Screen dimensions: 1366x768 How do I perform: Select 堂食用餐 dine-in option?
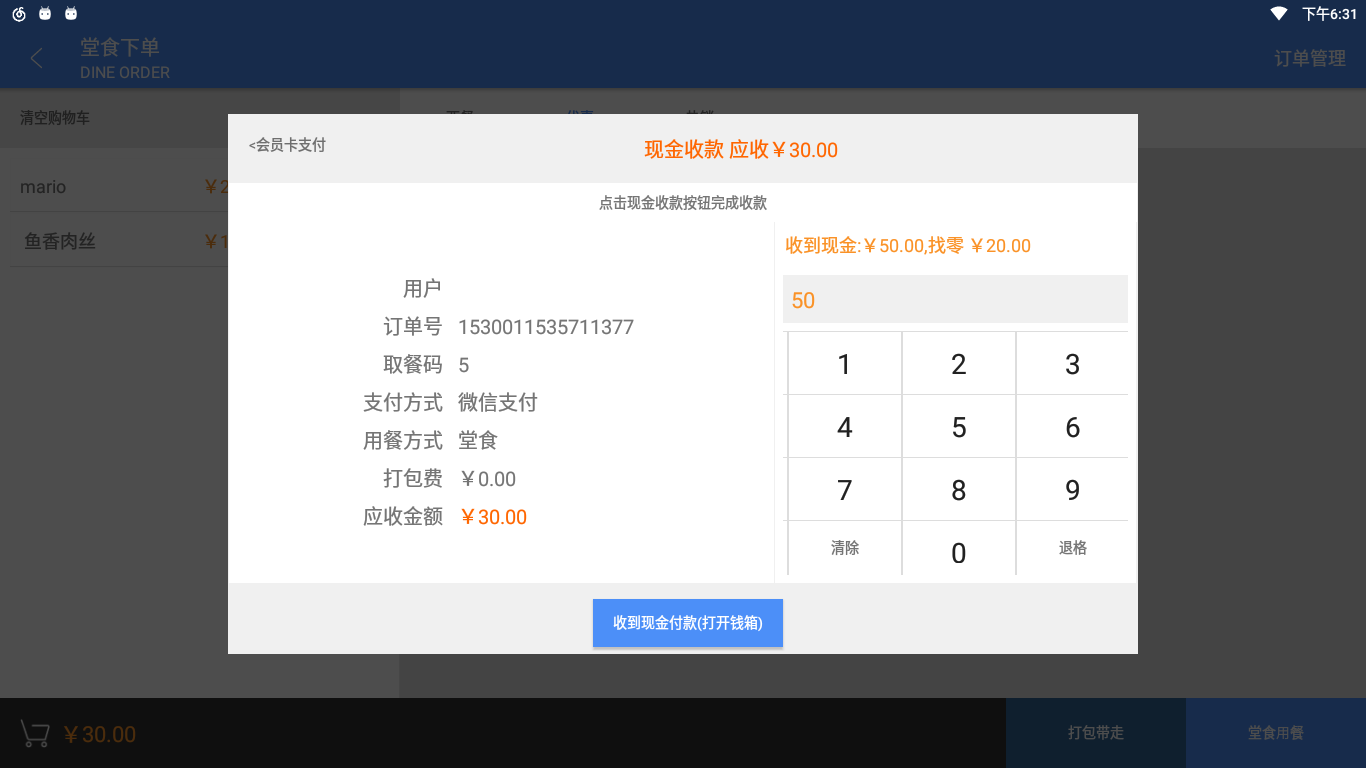coord(1275,733)
